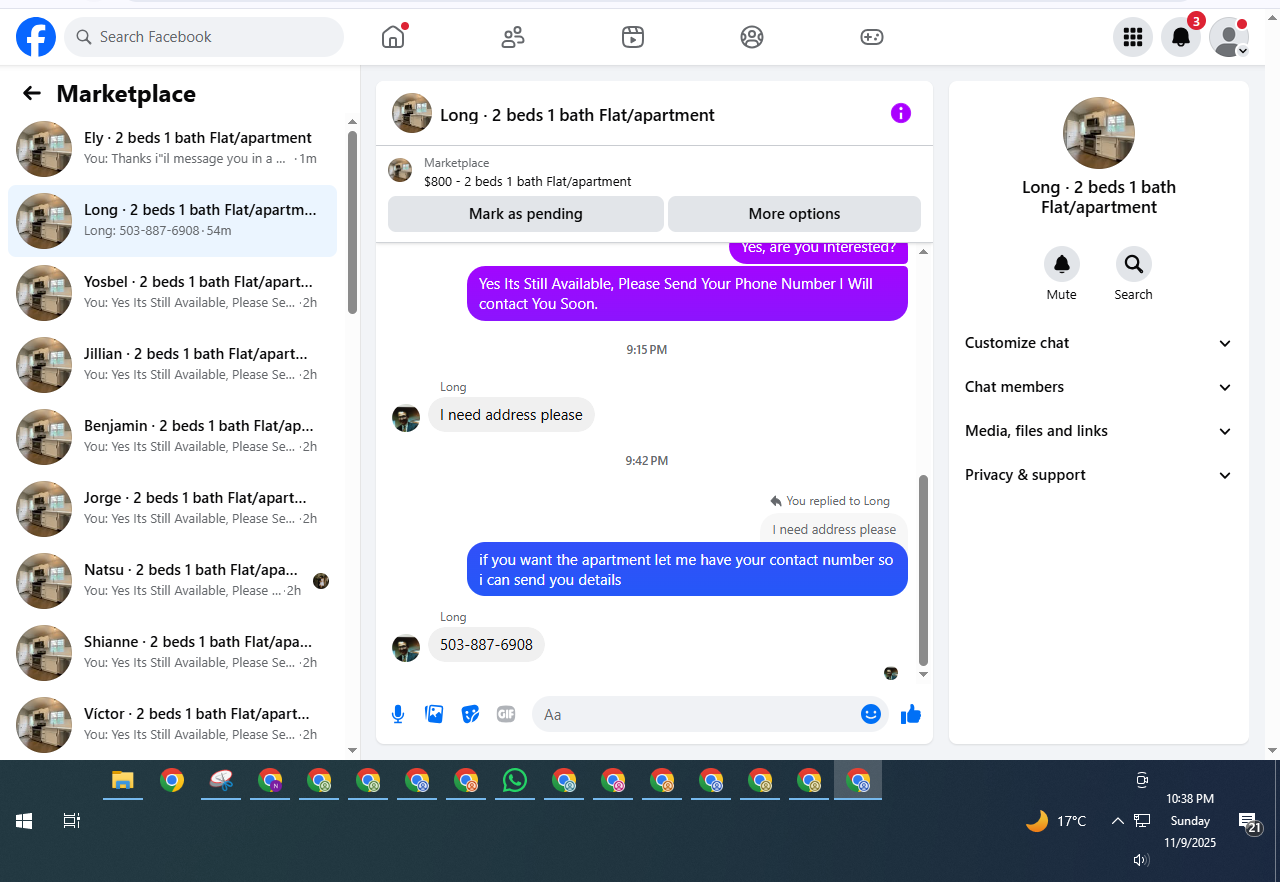Screen dimensions: 1280x882
Task: Choose a sticker
Action: click(x=470, y=714)
